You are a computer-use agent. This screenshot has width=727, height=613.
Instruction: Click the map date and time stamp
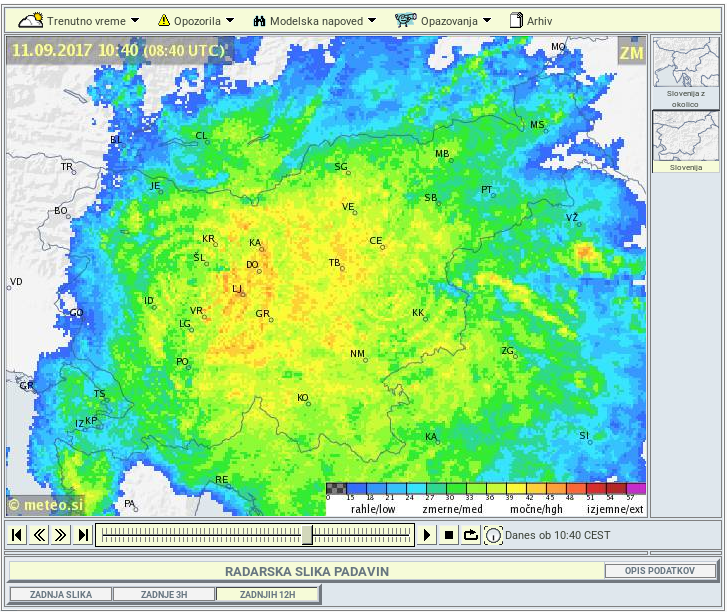coord(118,50)
